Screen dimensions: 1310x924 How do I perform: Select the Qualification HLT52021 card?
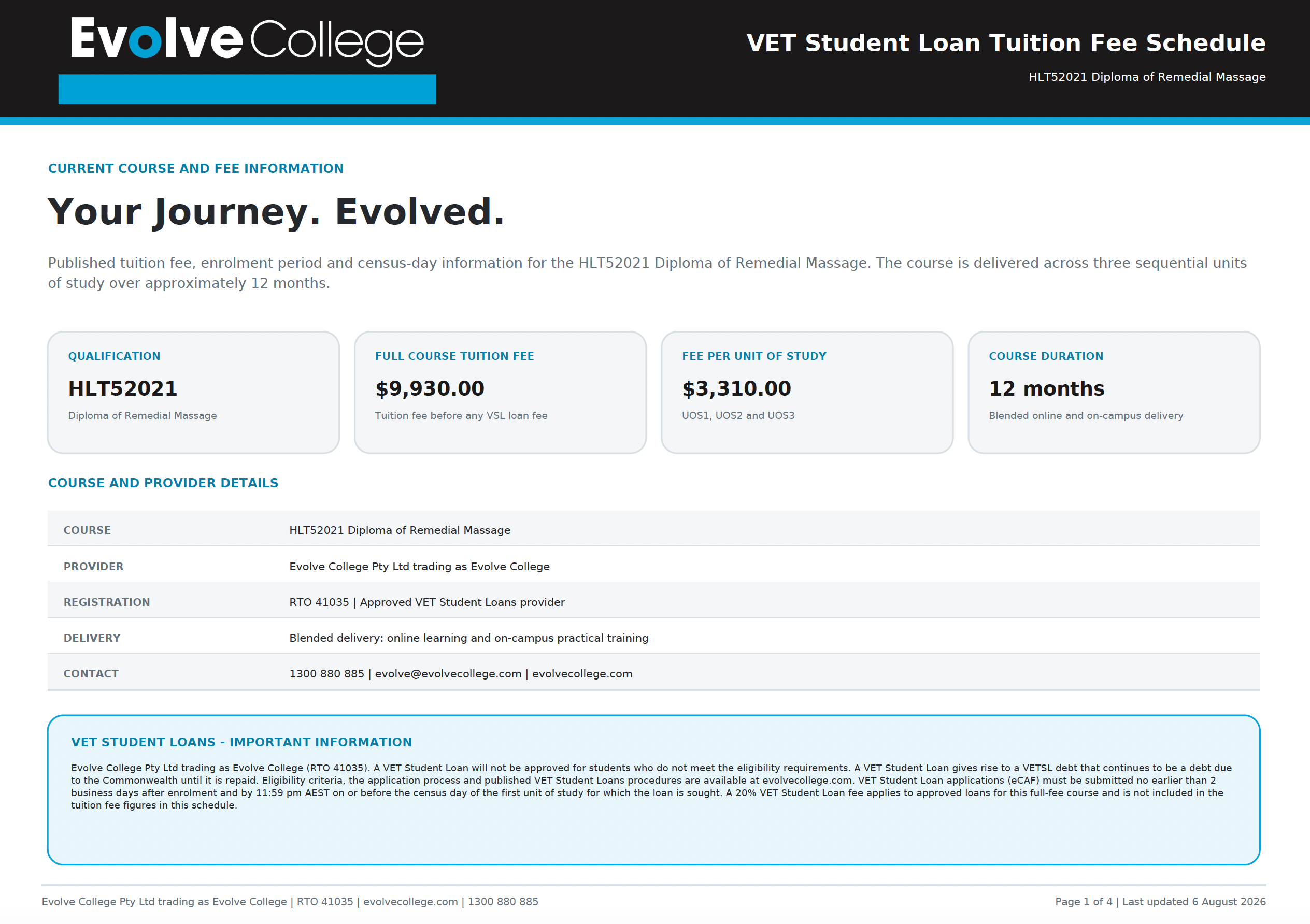(193, 393)
